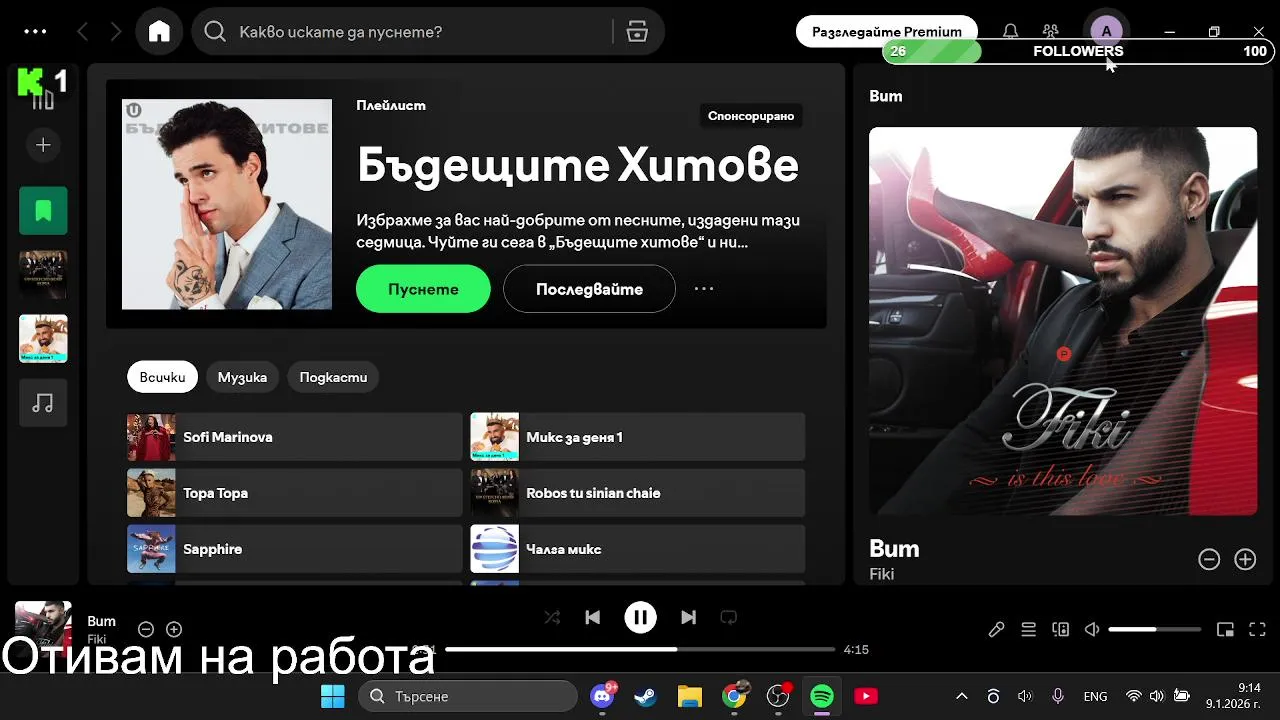This screenshot has height=720, width=1280.
Task: Open more options for "Бъдещите Хитове"
Action: point(704,289)
